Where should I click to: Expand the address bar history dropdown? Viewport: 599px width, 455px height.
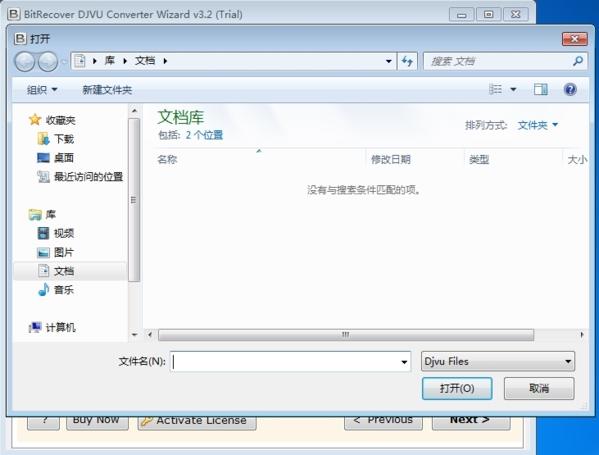(x=389, y=61)
